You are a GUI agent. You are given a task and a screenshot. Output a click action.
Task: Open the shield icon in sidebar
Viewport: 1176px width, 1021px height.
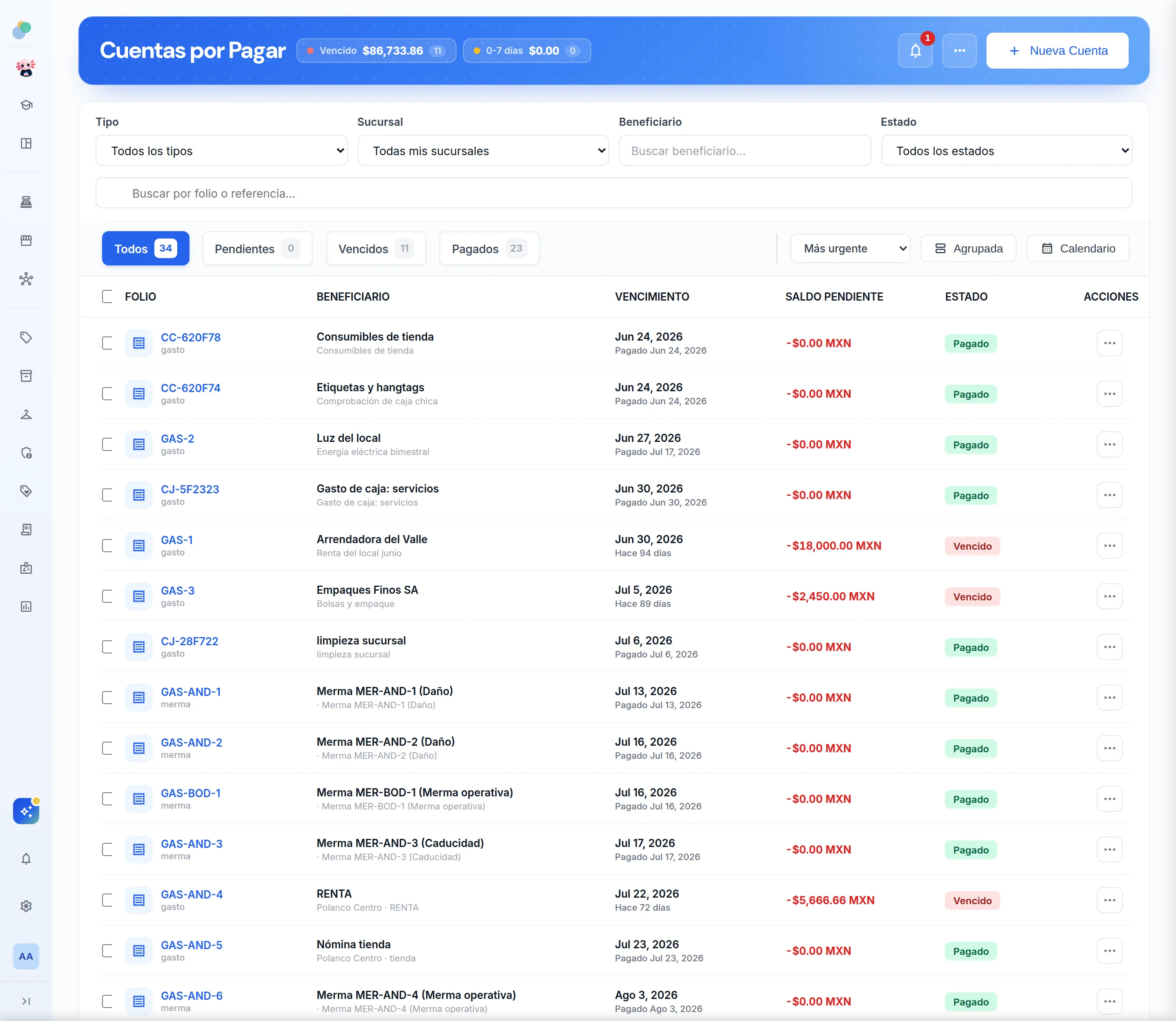pyautogui.click(x=26, y=453)
